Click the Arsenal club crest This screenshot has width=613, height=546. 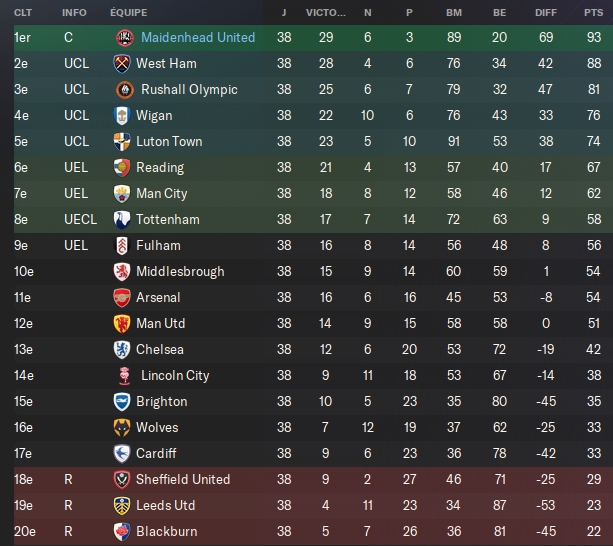(x=122, y=297)
